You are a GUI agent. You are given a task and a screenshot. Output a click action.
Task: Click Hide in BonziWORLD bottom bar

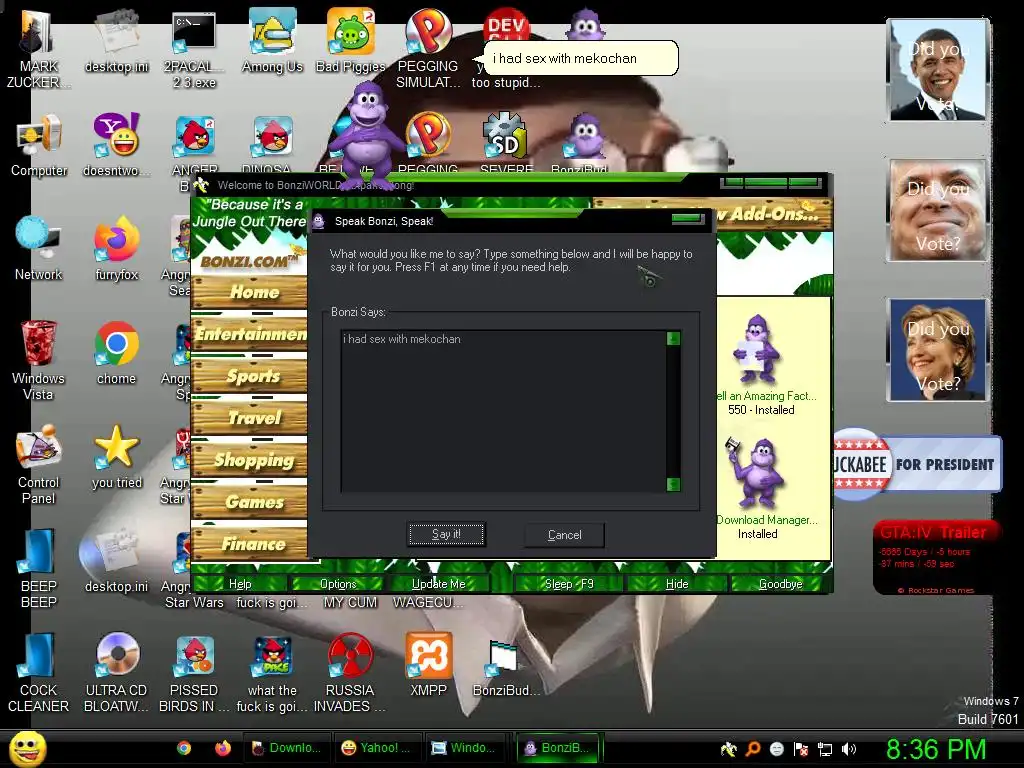[677, 584]
